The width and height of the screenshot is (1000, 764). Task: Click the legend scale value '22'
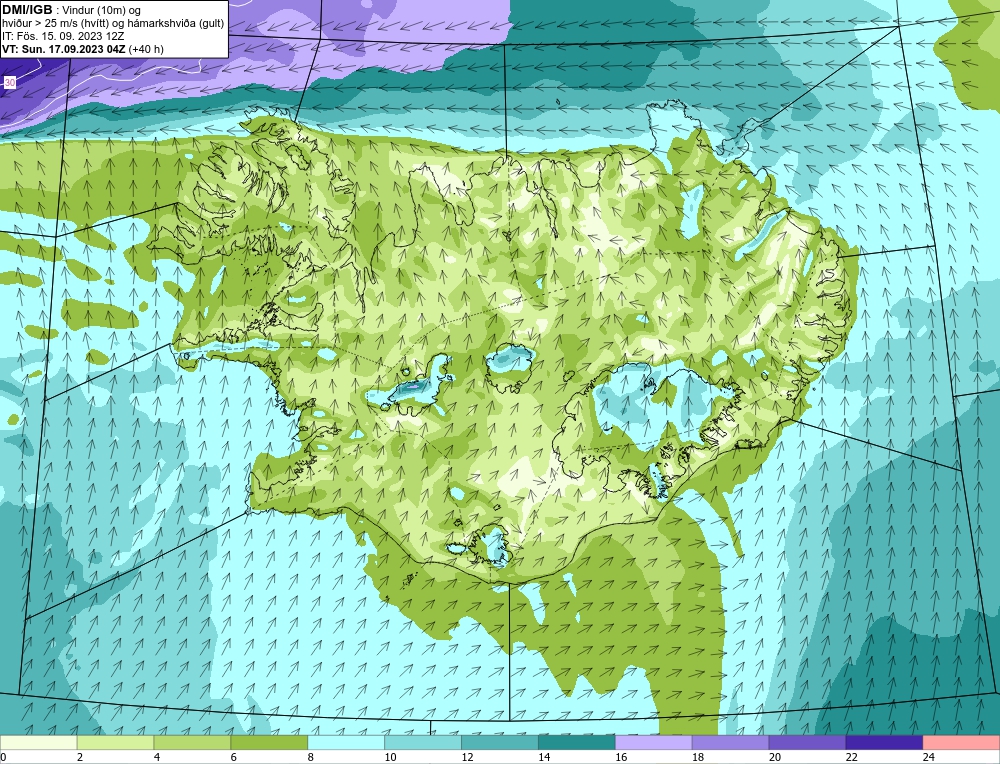pos(851,757)
